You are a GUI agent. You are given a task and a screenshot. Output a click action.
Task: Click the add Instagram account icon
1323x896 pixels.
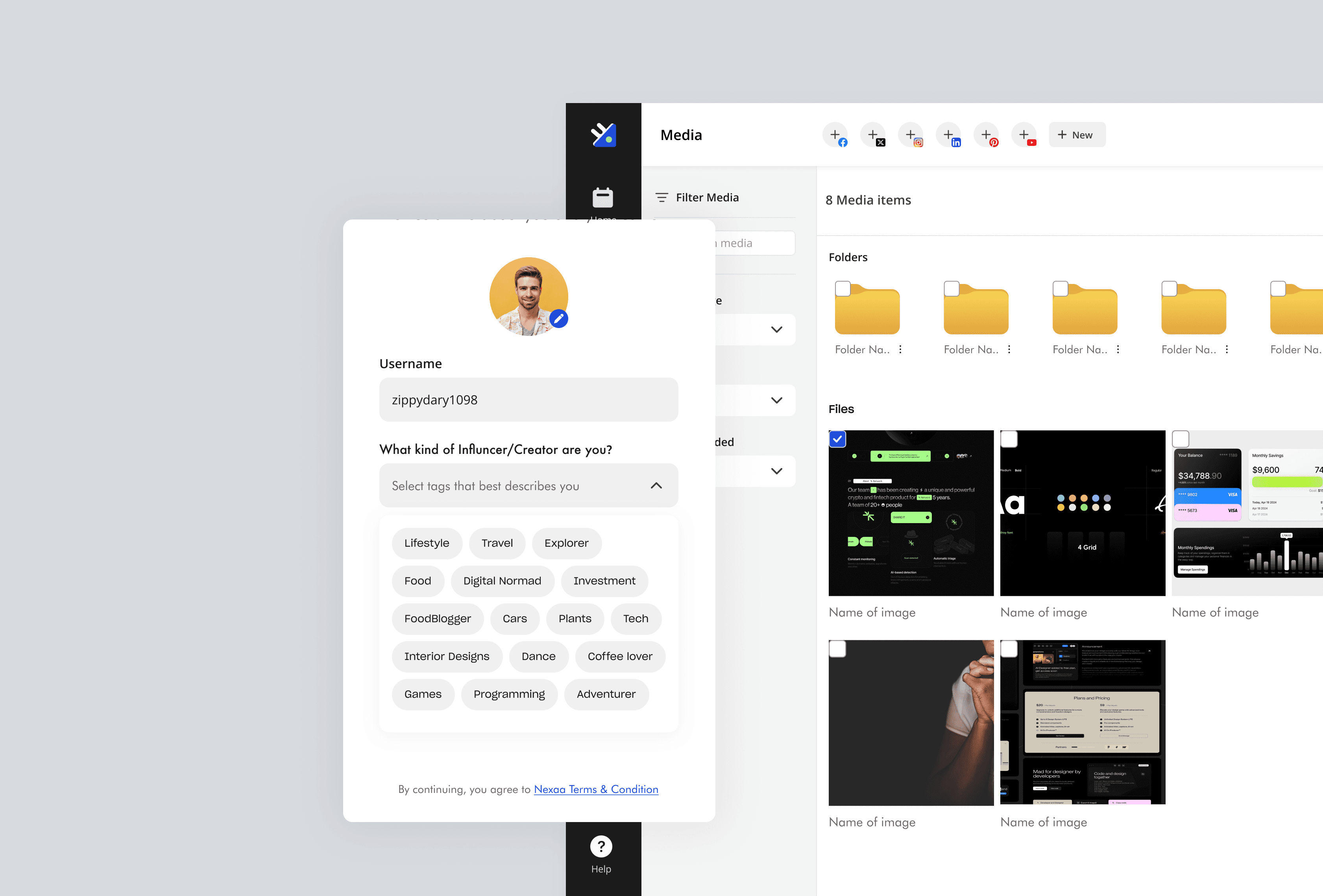[911, 135]
